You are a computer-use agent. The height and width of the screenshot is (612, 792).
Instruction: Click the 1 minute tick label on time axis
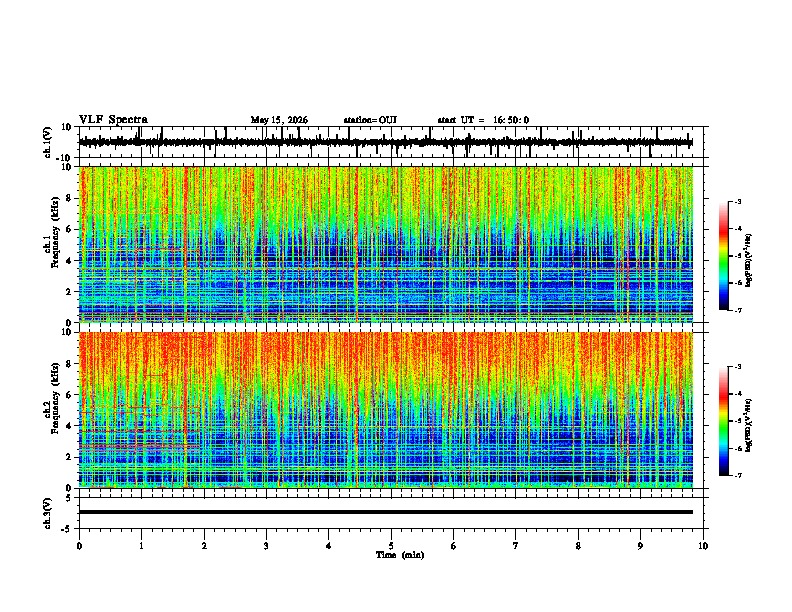coord(141,546)
